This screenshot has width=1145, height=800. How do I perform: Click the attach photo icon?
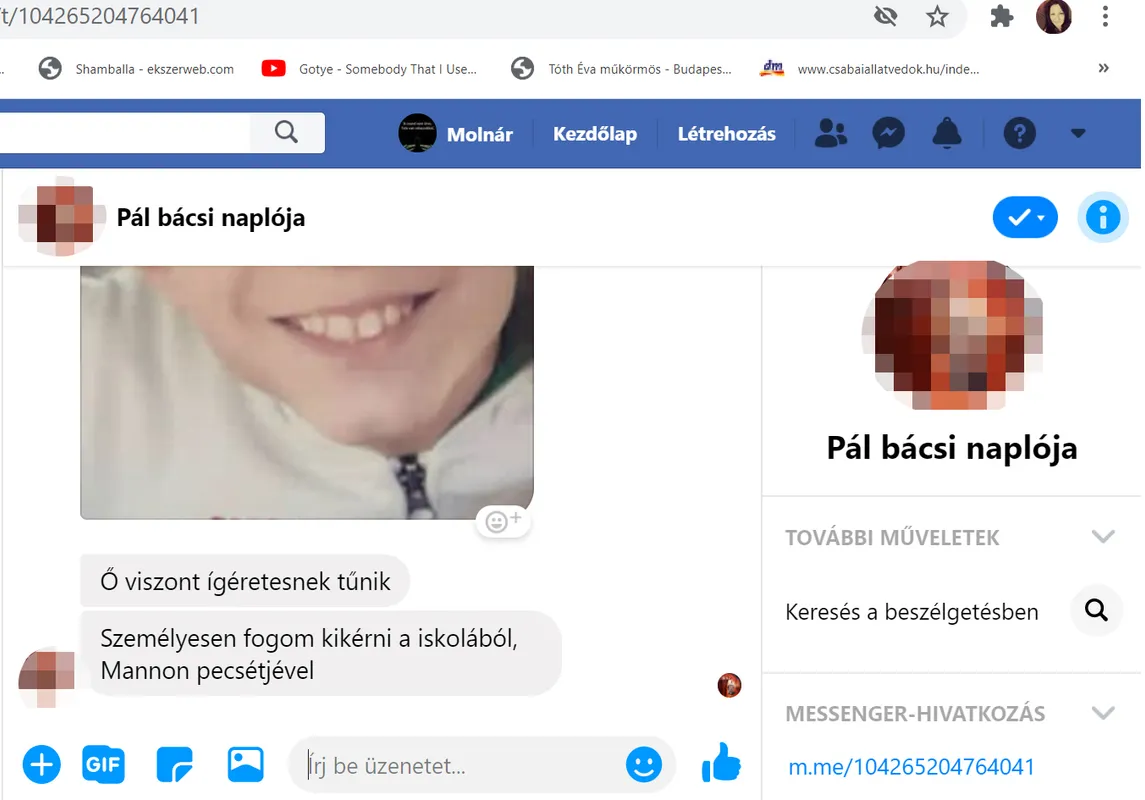click(245, 765)
